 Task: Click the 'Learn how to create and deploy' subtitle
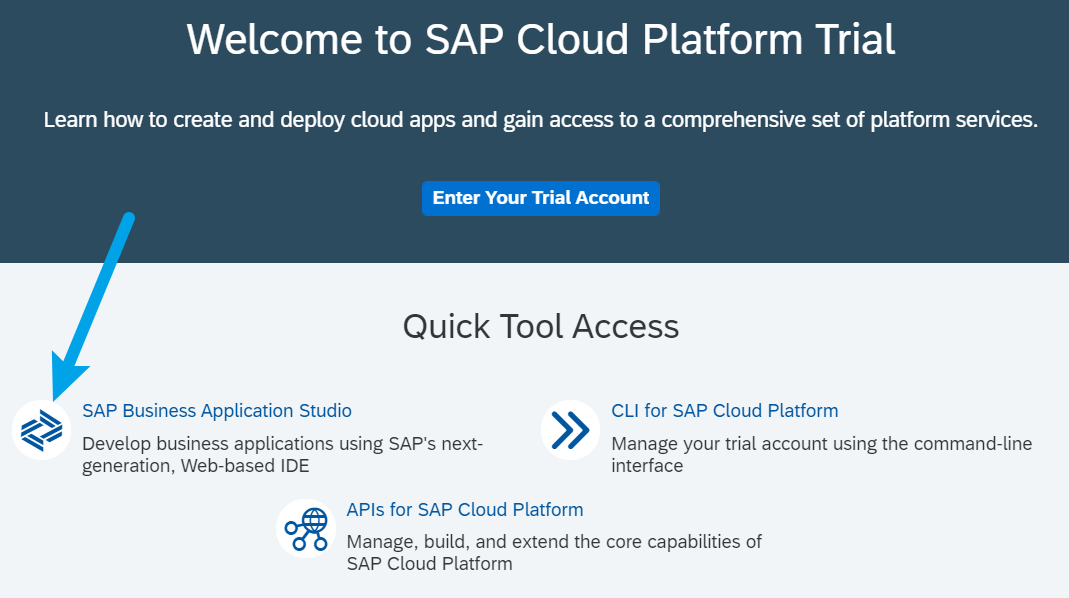coord(541,119)
